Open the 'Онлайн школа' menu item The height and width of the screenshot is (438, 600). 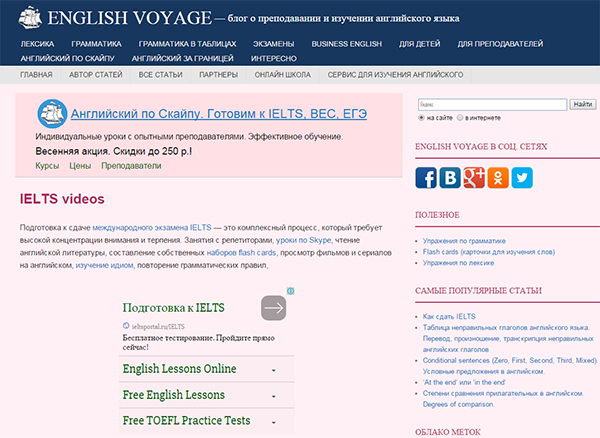tap(283, 75)
